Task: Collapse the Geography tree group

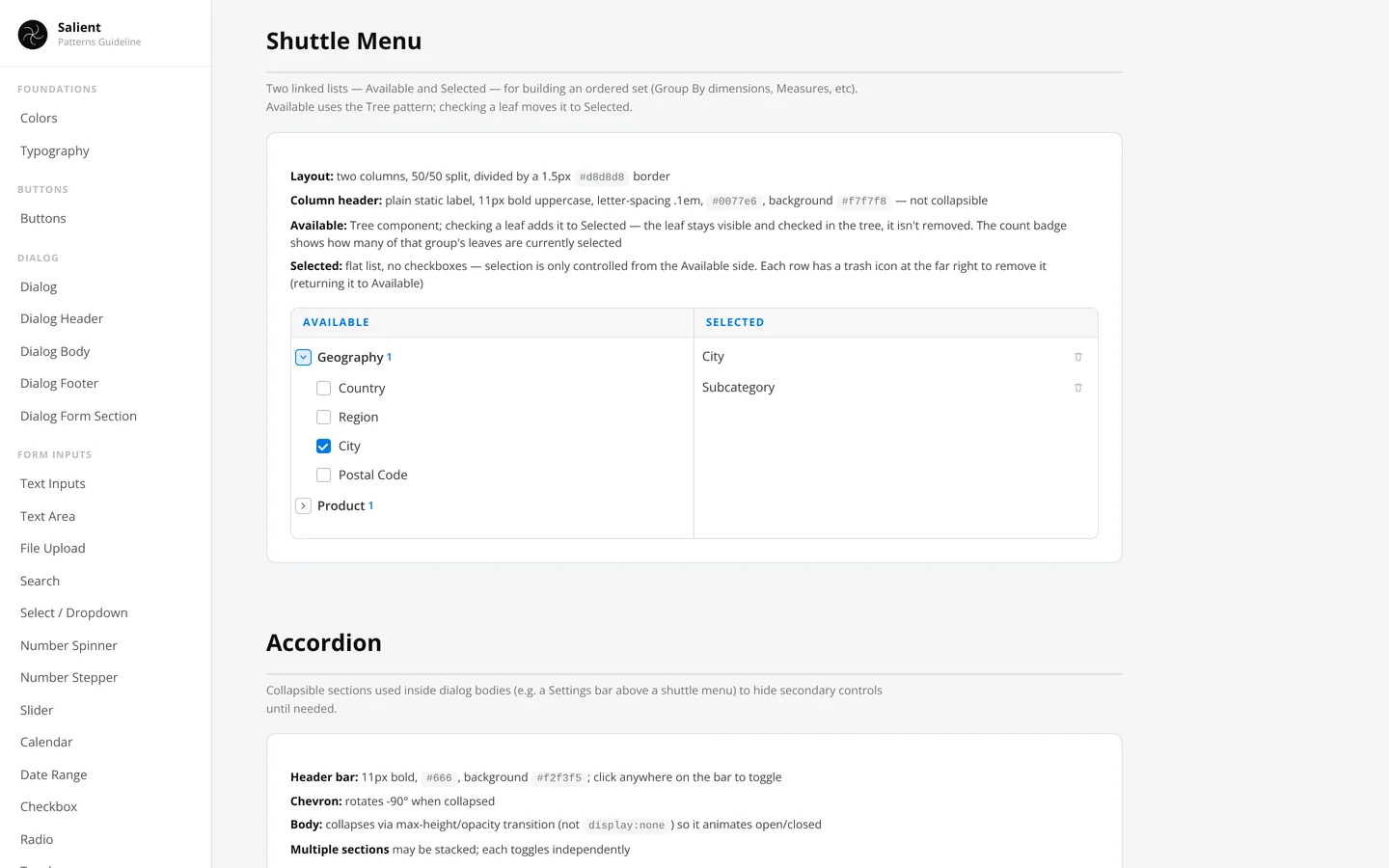Action: click(x=303, y=358)
